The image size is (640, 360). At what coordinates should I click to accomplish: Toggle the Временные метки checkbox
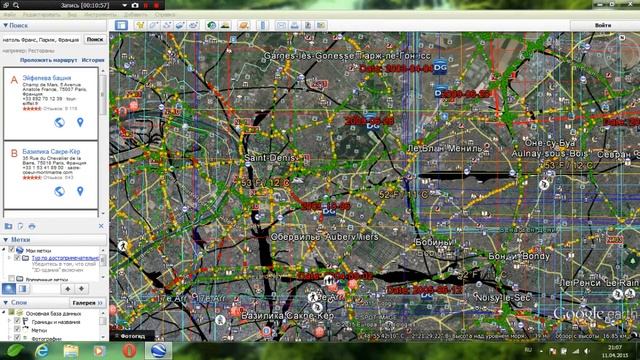11,279
